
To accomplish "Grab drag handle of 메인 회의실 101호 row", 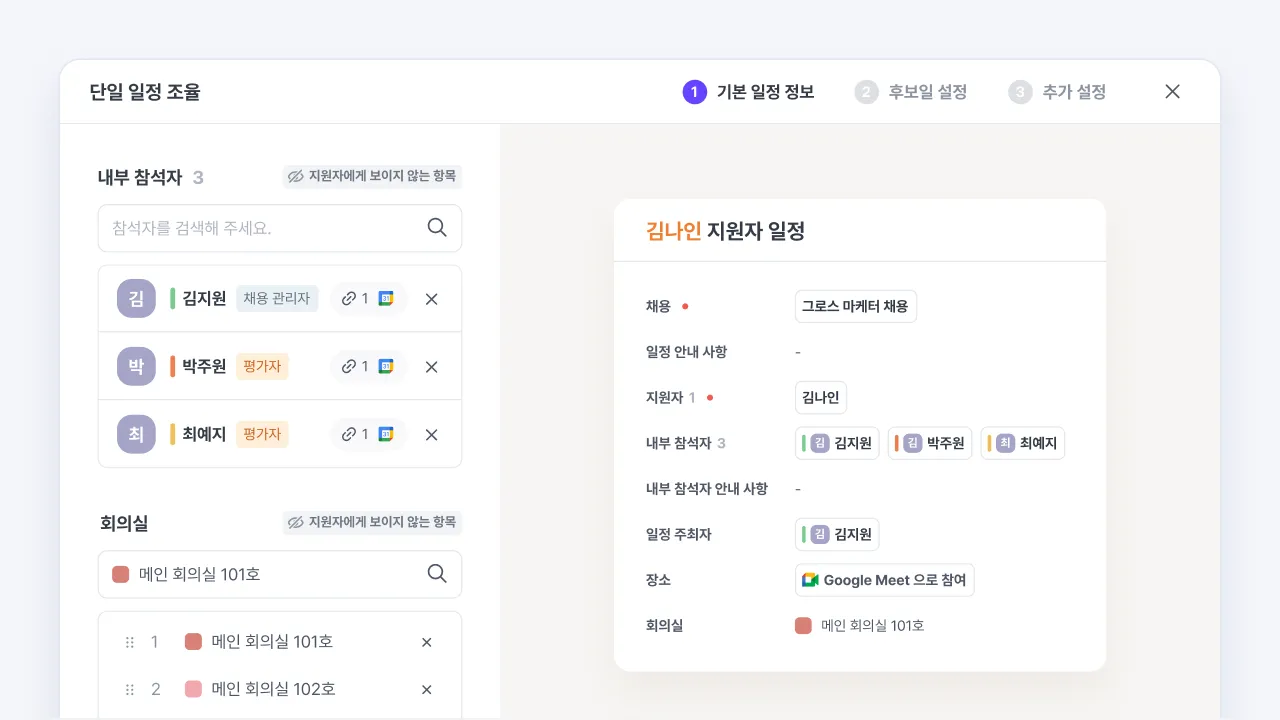I will click(129, 642).
